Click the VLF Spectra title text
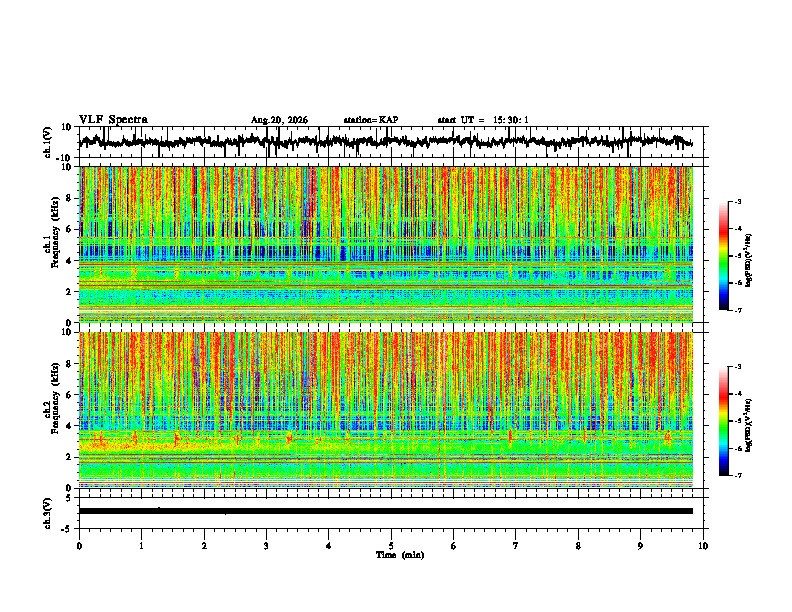The image size is (792, 612). (113, 120)
